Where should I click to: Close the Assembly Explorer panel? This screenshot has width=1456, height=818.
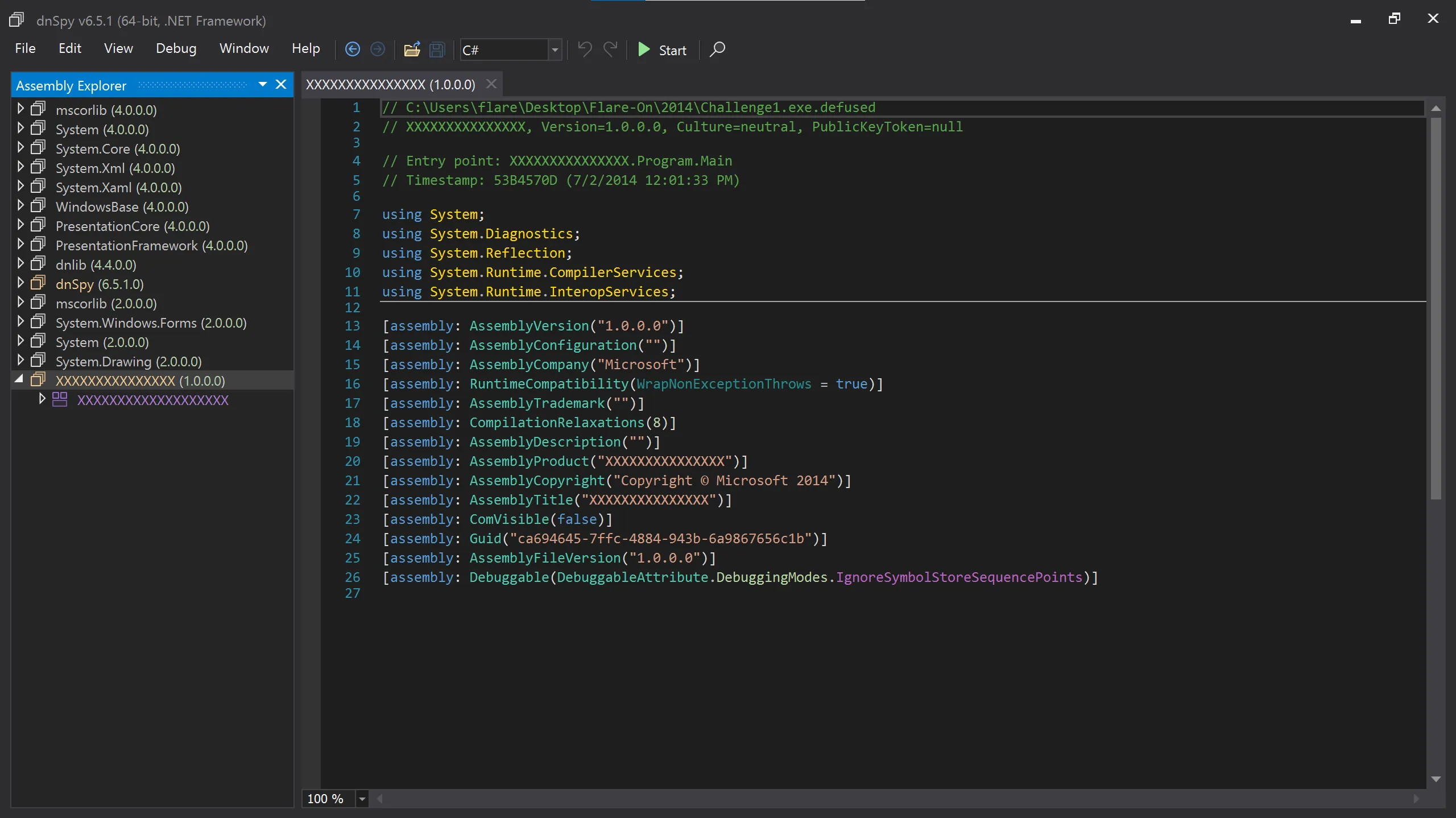(281, 84)
